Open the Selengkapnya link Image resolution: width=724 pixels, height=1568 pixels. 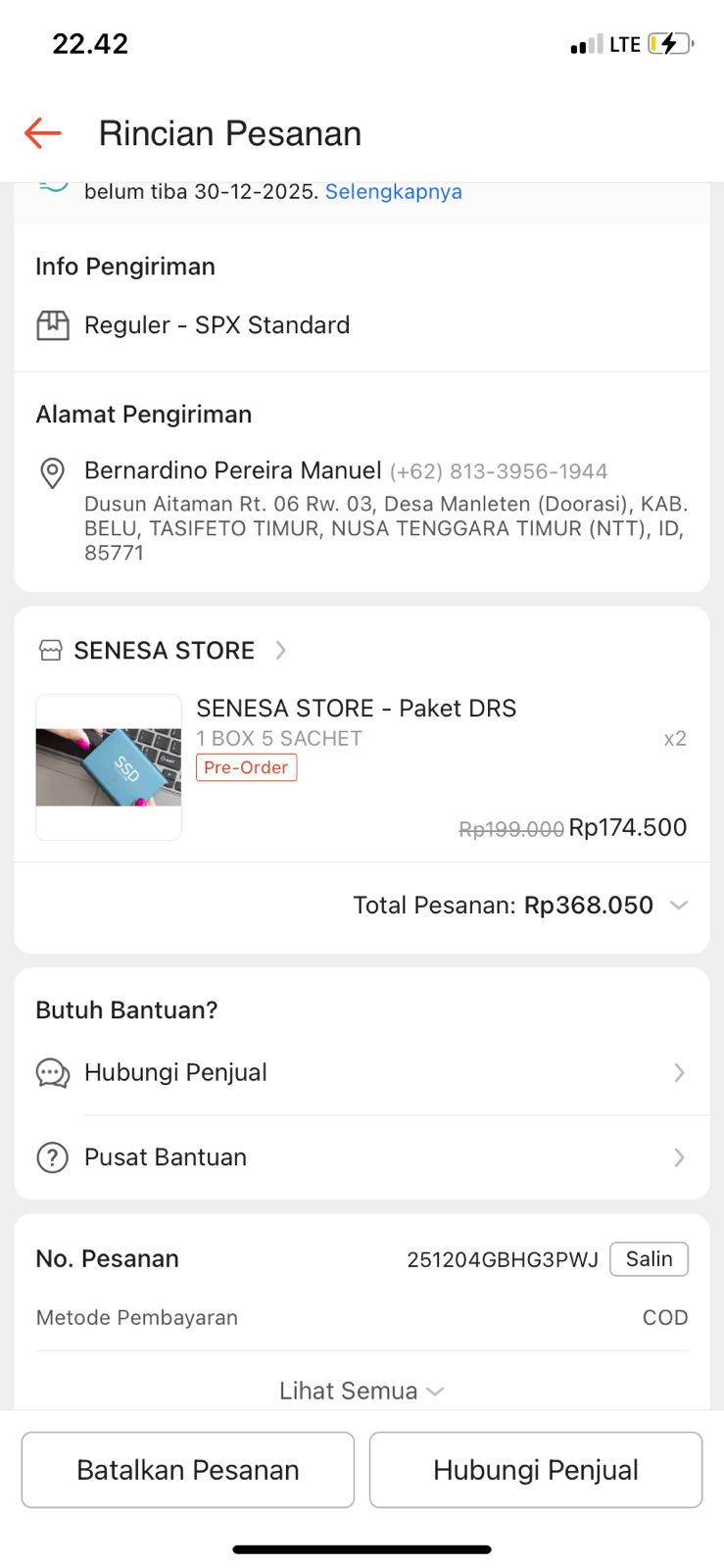click(x=393, y=192)
